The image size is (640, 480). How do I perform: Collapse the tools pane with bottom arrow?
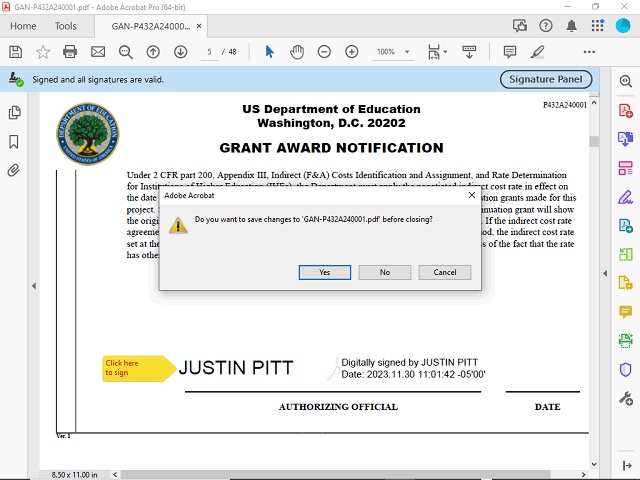click(627, 465)
